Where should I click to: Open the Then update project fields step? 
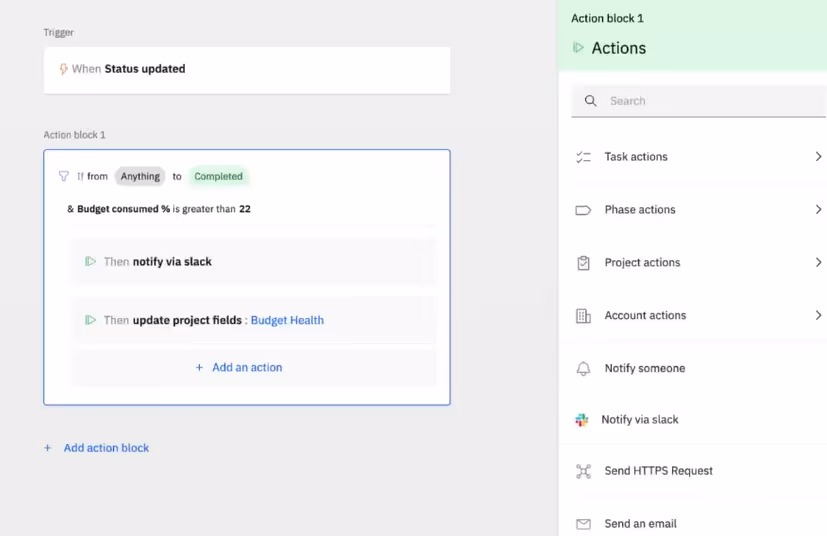(x=253, y=320)
